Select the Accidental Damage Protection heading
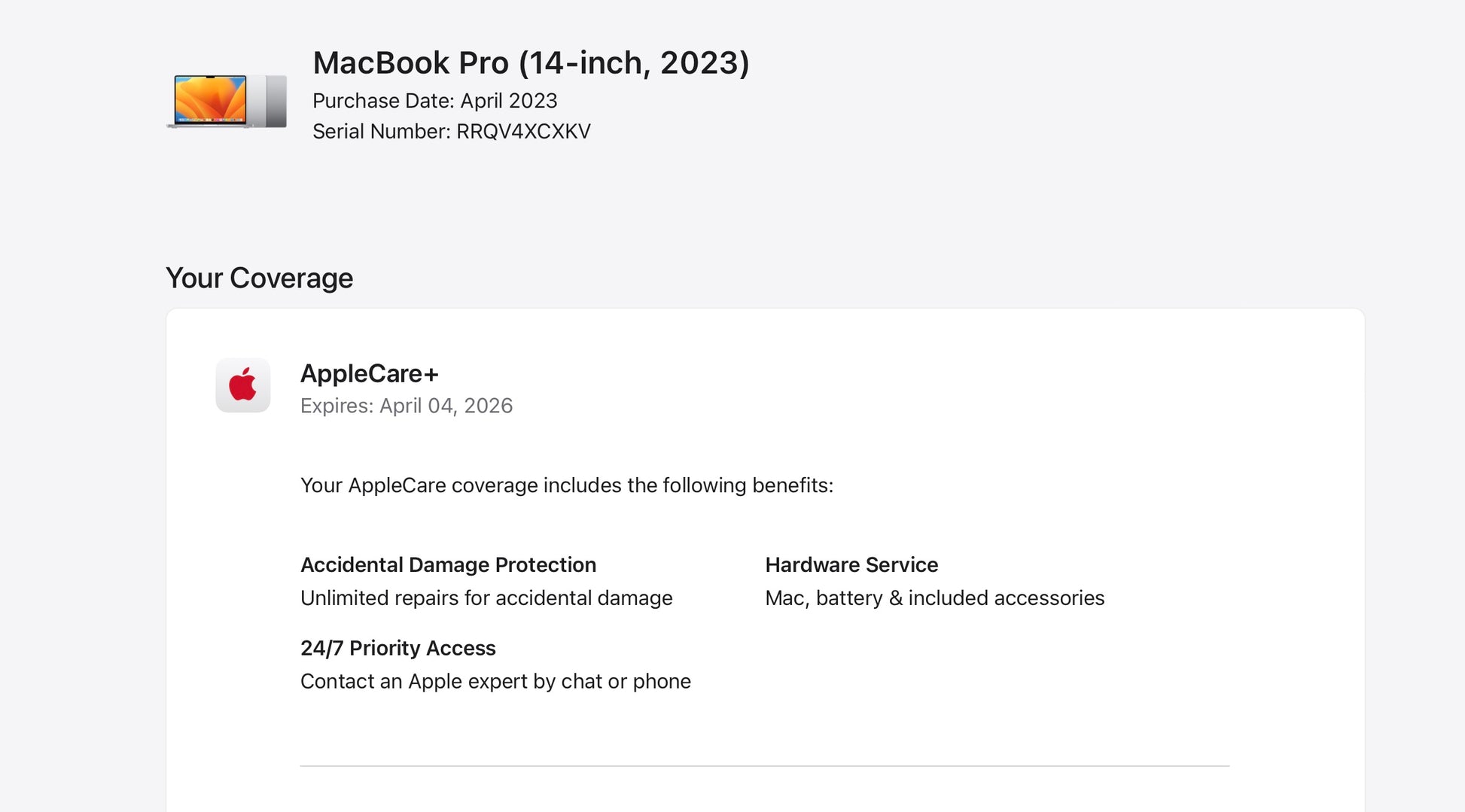Screen dimensions: 1465x812 [448, 564]
